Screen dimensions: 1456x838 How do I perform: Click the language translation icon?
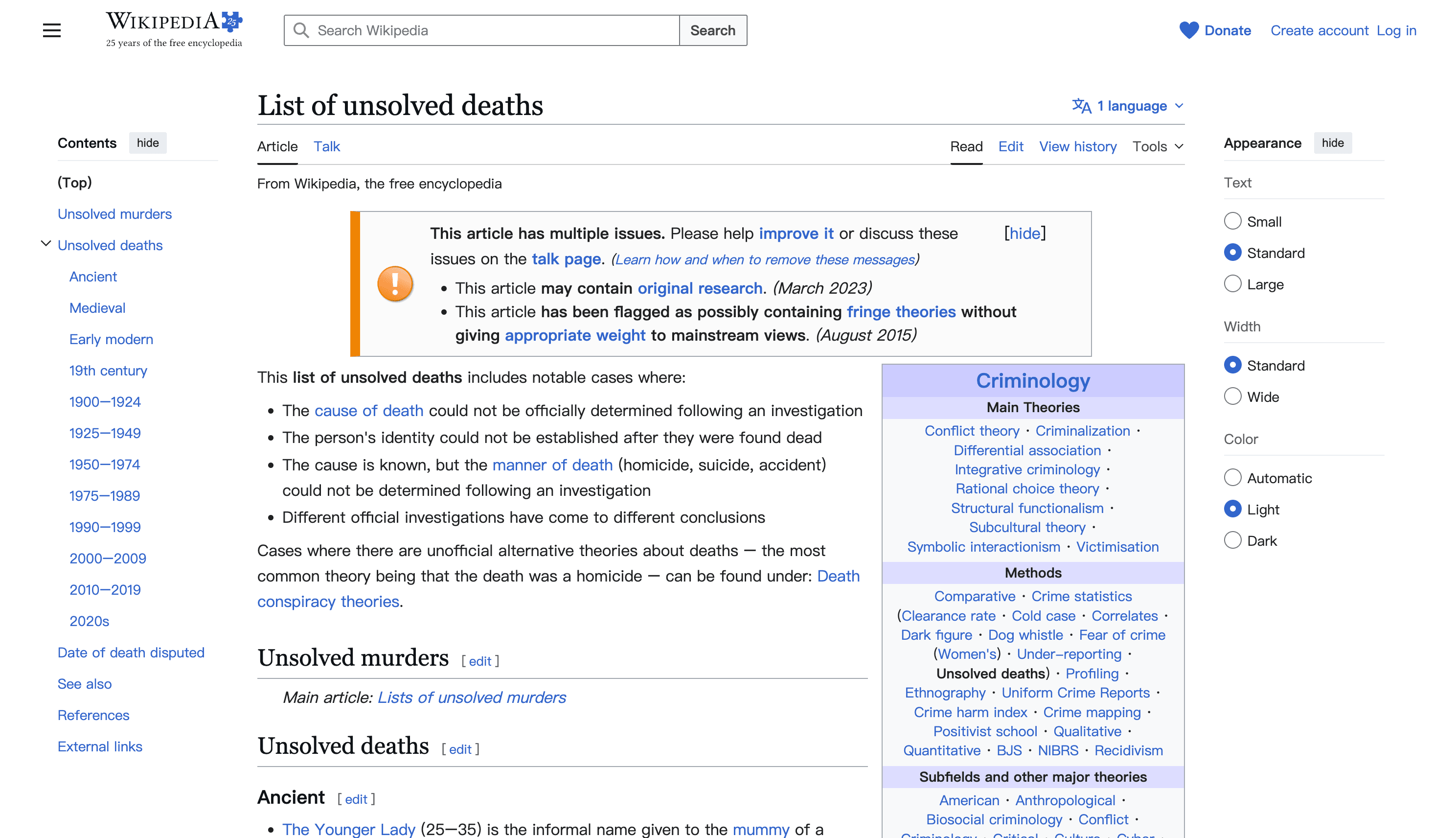[1082, 106]
